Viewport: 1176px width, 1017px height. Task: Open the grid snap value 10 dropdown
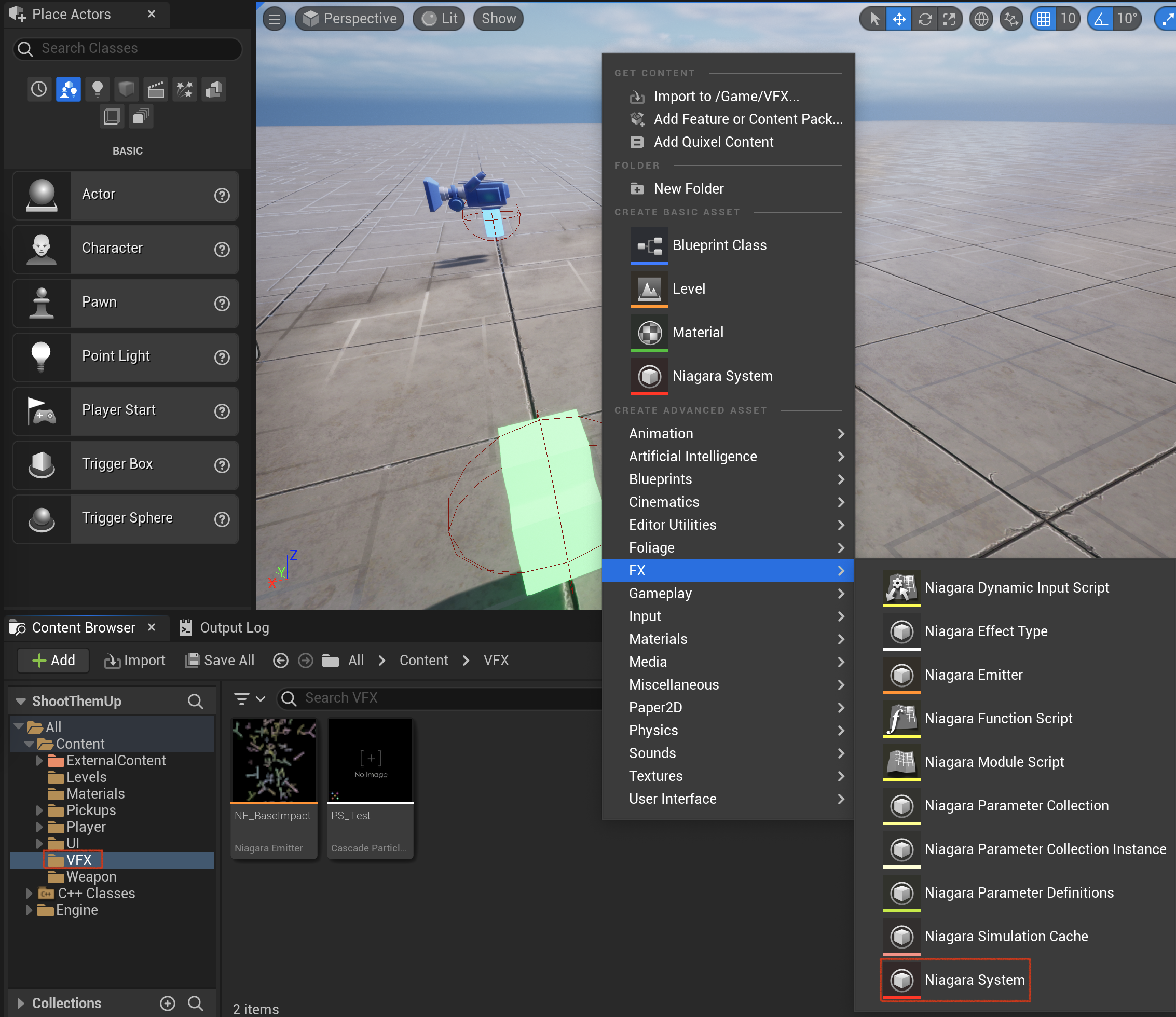(1068, 19)
